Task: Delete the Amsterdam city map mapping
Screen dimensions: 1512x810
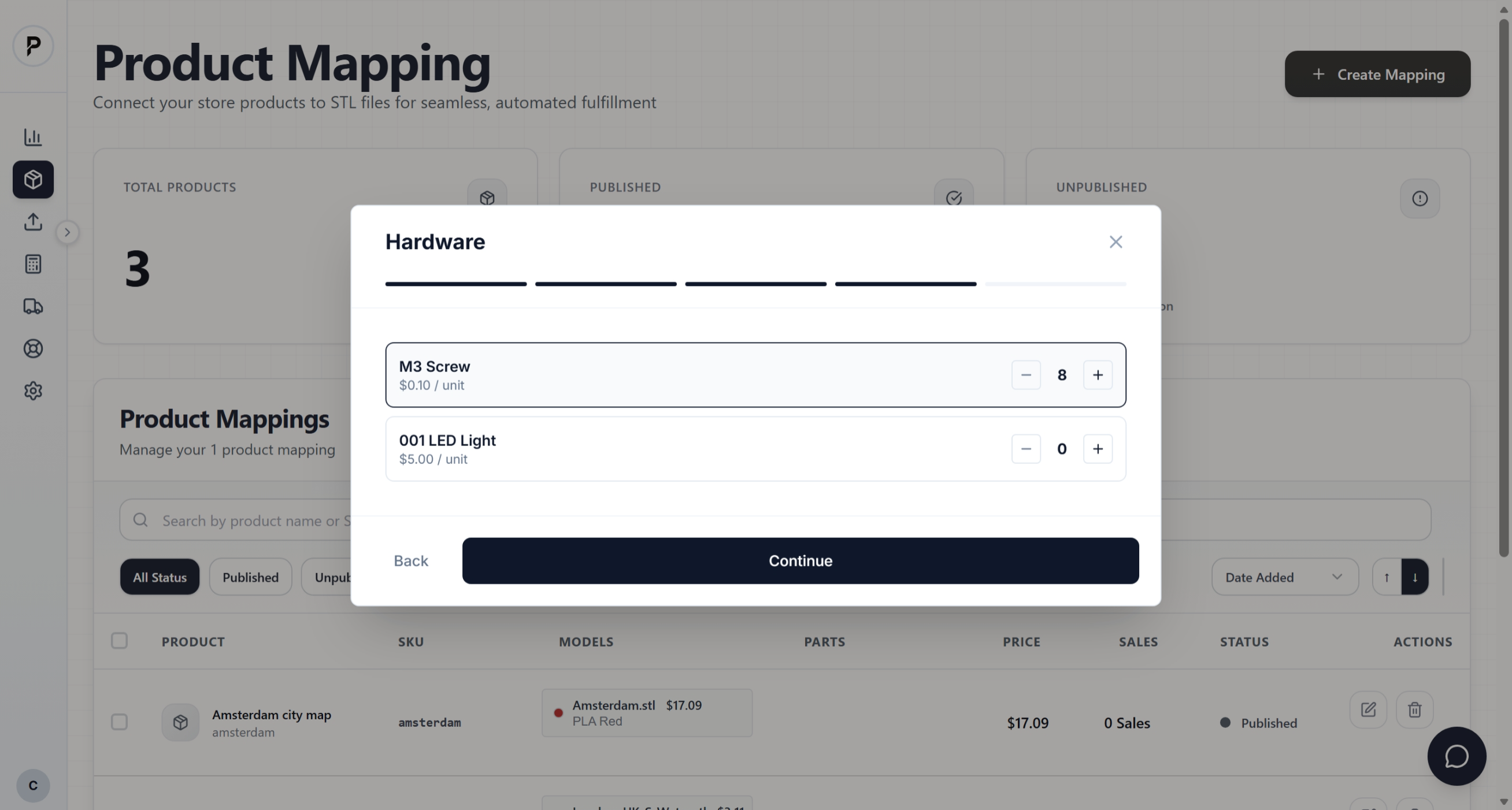Action: click(1414, 709)
